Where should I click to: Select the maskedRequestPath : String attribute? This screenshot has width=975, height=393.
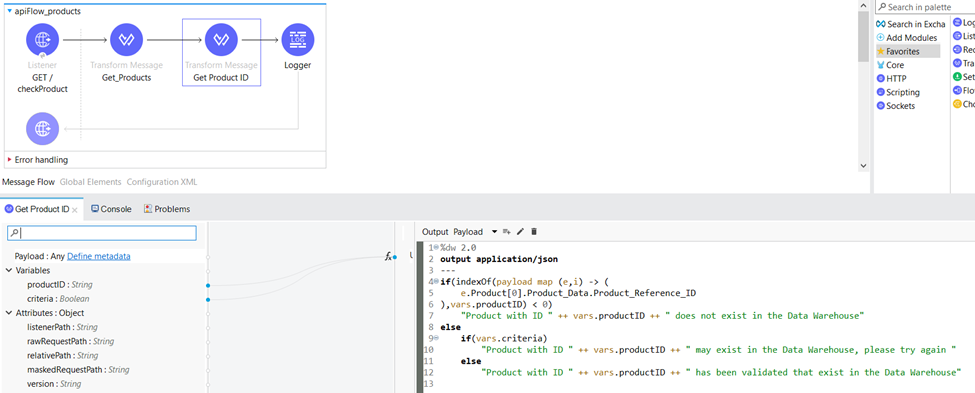[78, 370]
